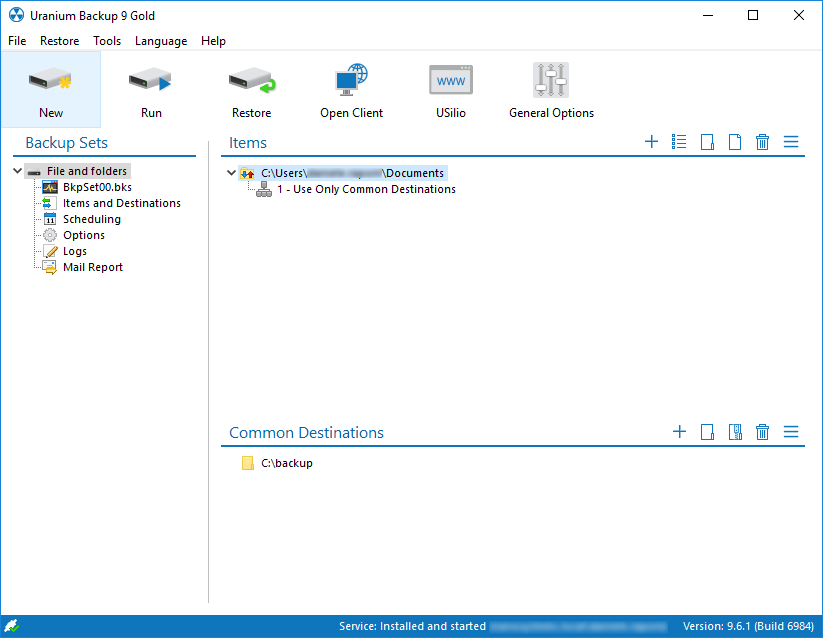Open Logs in the Backup Sets tree
The height and width of the screenshot is (638, 823).
74,251
